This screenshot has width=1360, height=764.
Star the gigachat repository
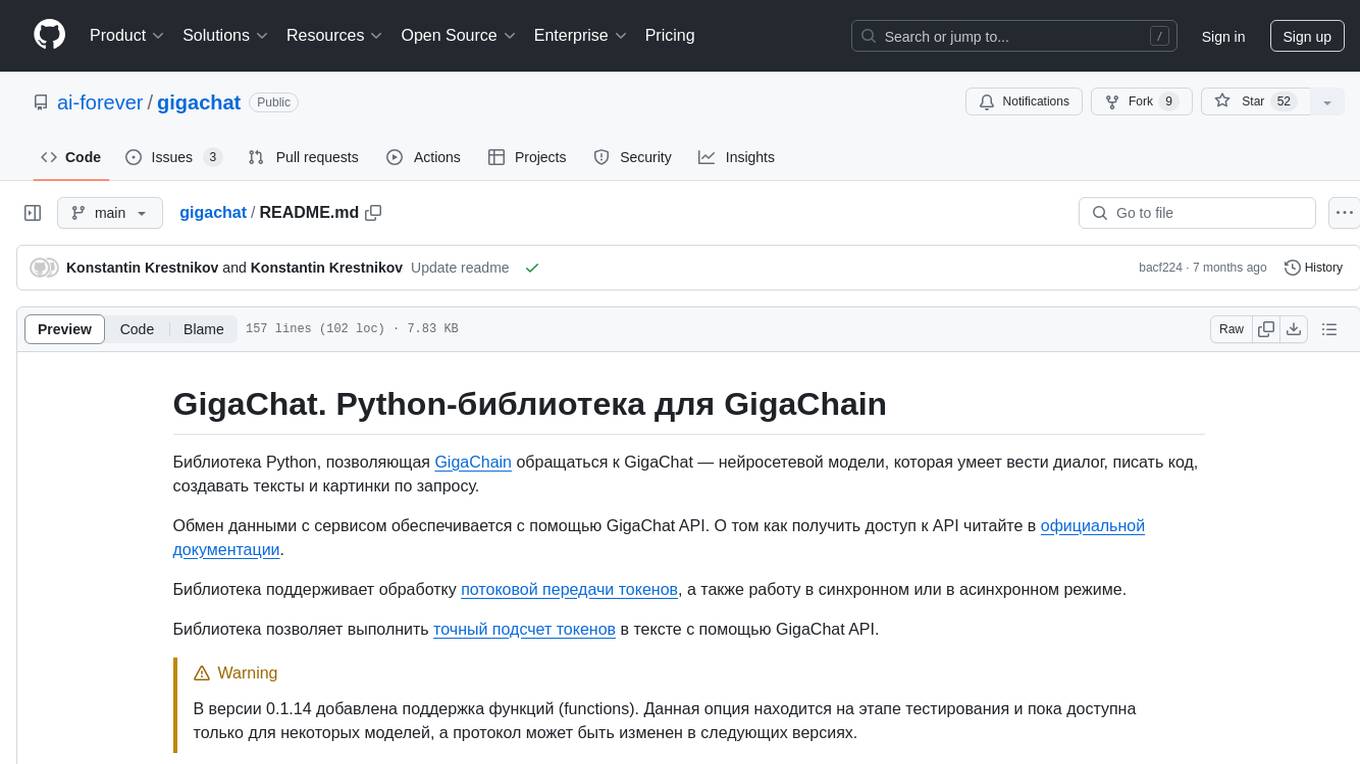(x=1256, y=101)
